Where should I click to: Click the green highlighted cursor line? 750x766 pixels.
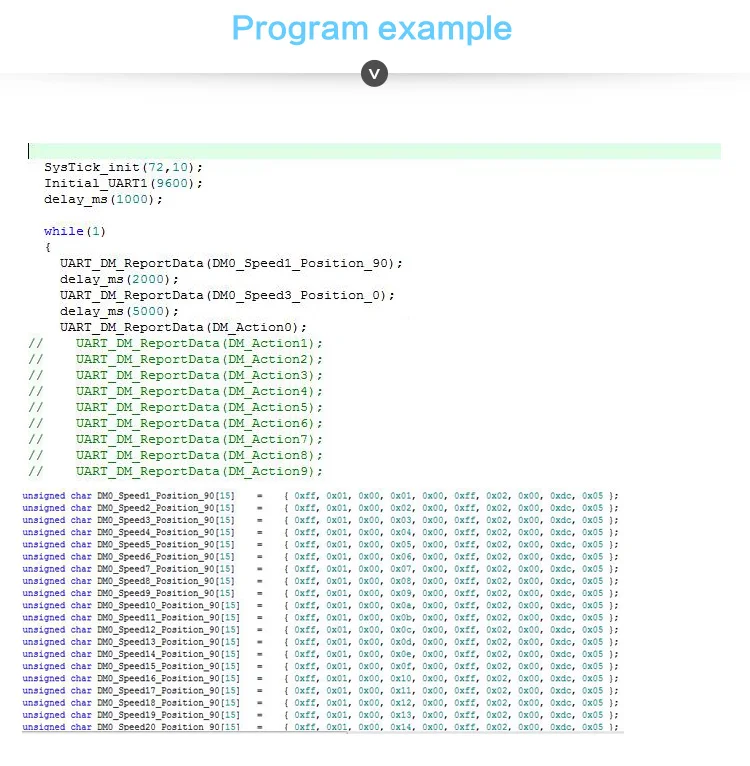[x=374, y=151]
